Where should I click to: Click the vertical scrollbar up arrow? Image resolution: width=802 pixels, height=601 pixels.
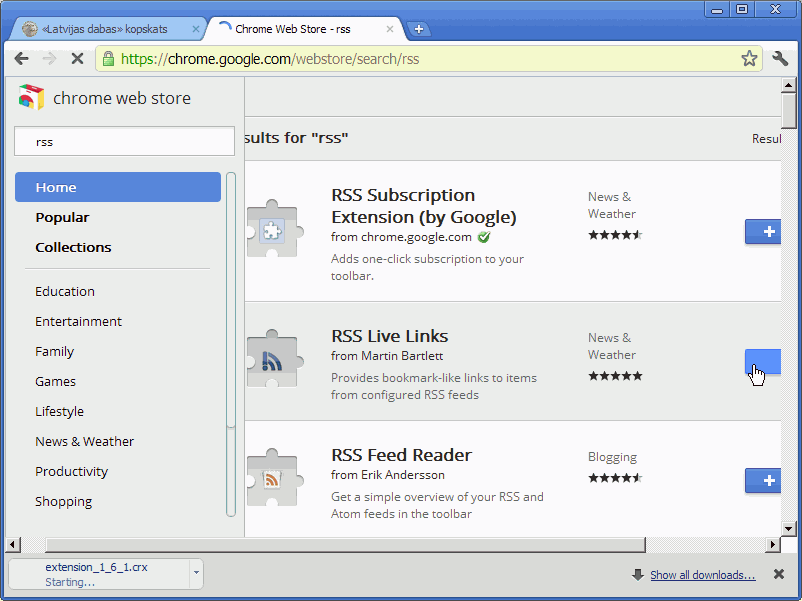[x=788, y=84]
